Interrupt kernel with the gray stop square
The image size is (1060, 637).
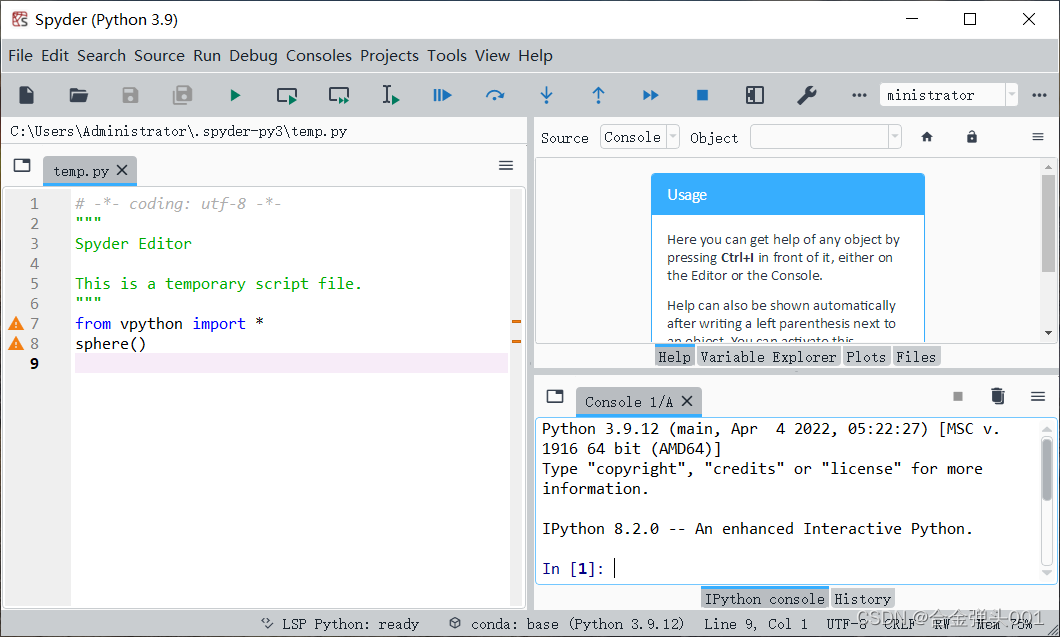pyautogui.click(x=958, y=396)
